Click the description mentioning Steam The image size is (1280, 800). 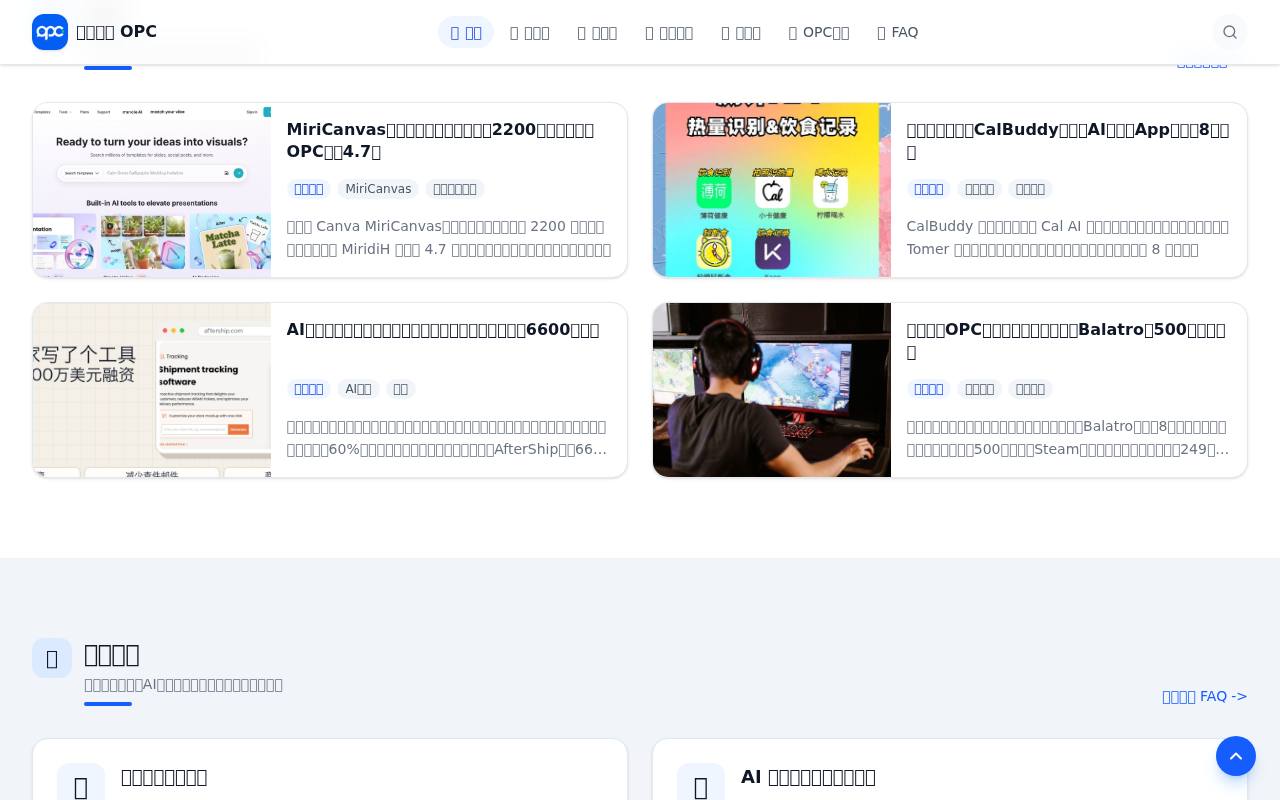pyautogui.click(x=1068, y=438)
